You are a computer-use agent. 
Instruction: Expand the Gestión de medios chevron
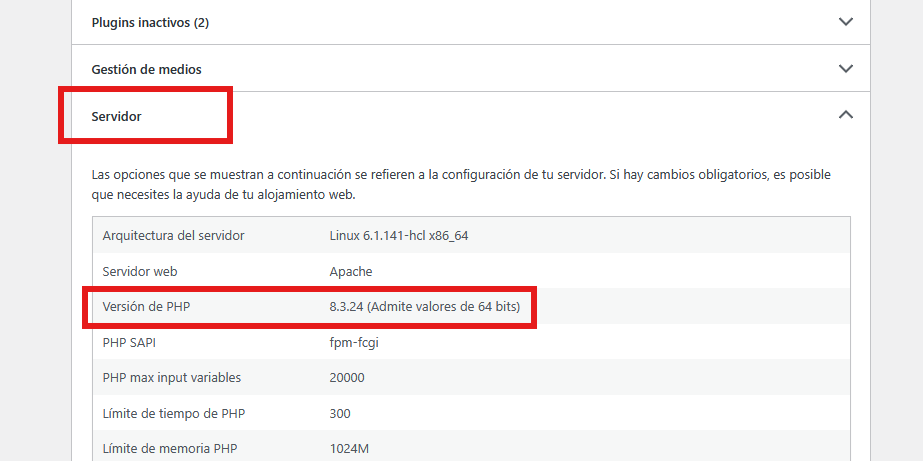[845, 69]
